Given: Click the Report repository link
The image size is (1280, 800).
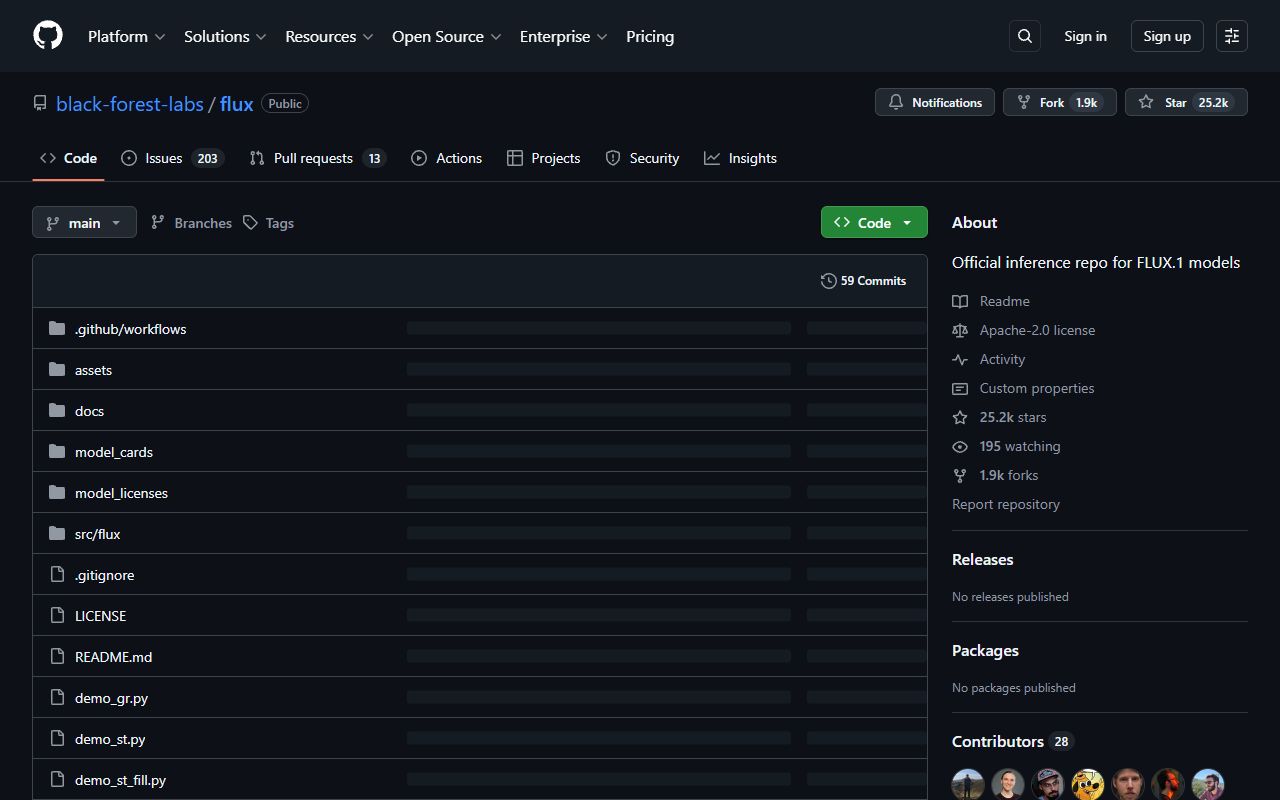Looking at the screenshot, I should (1006, 504).
